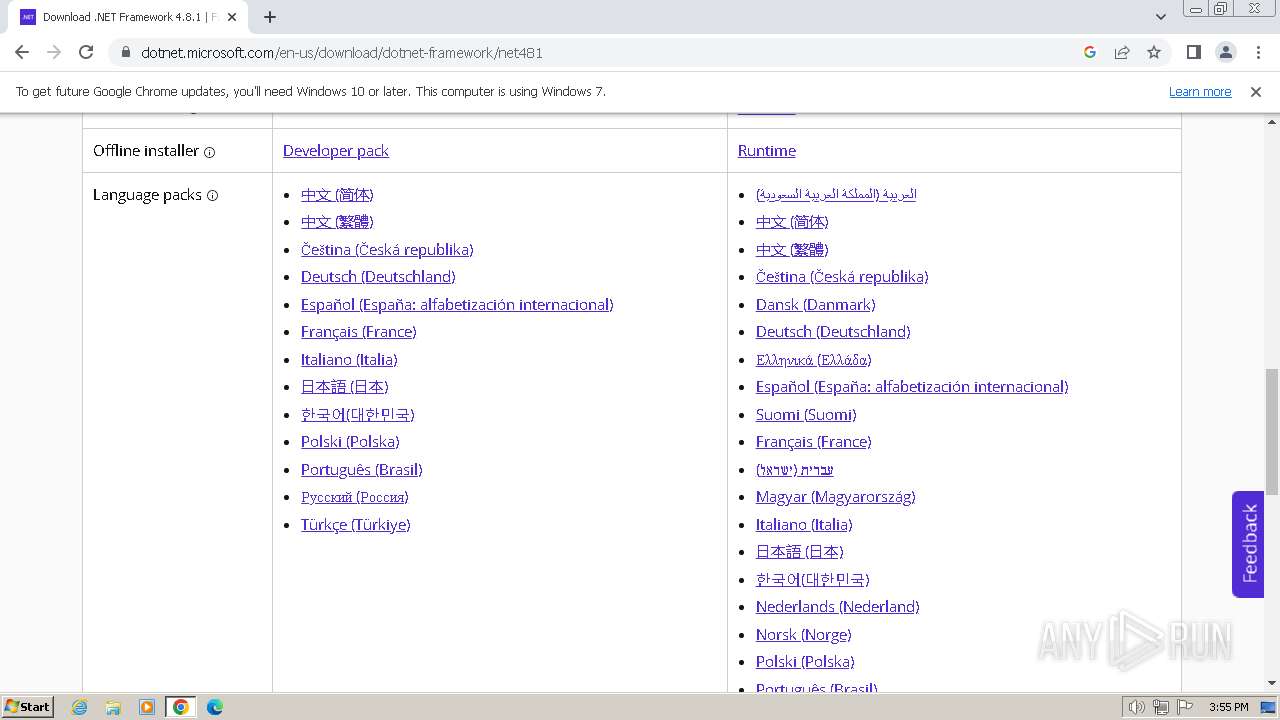Show info for Language packs

[212, 196]
